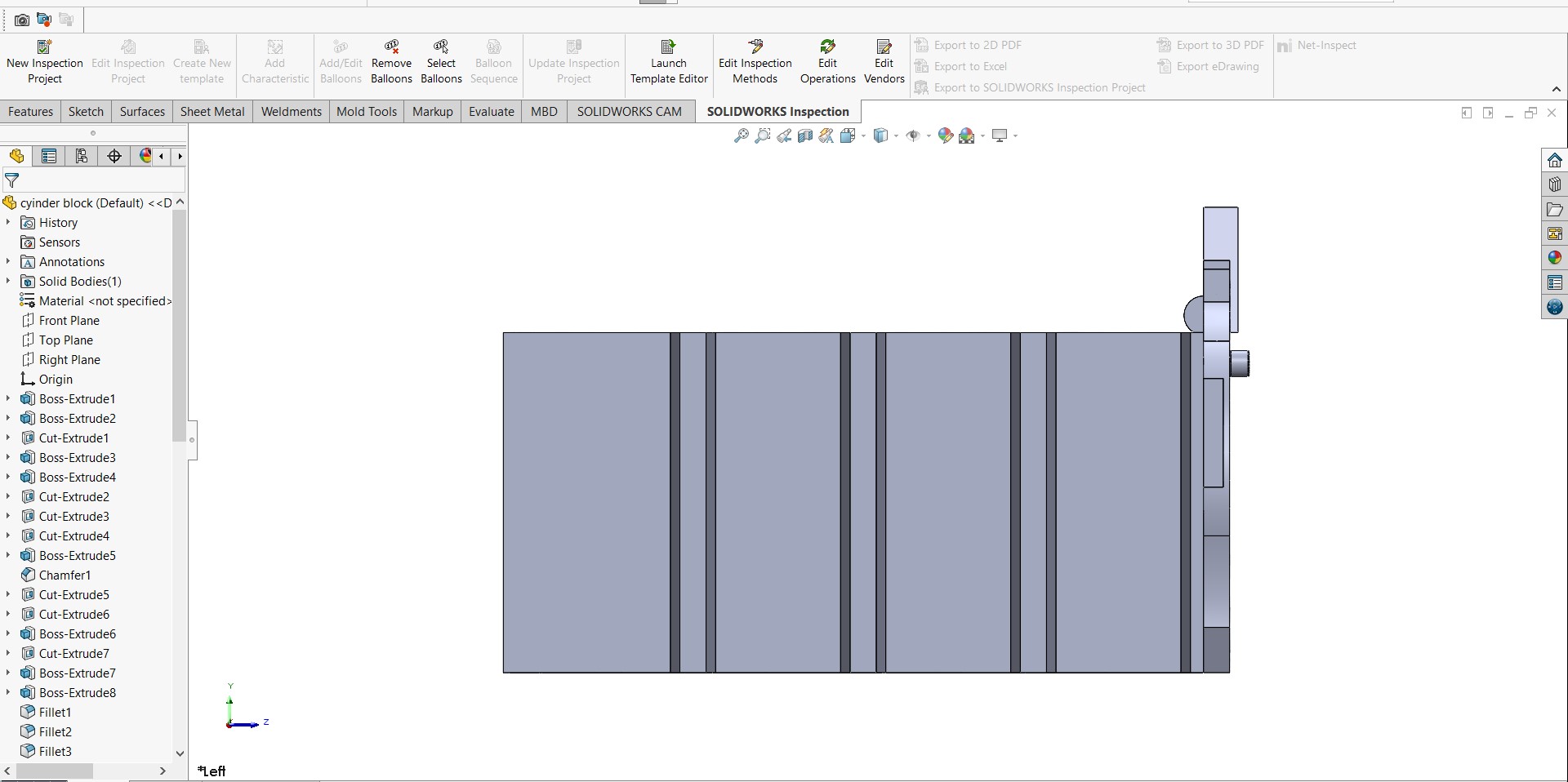Open Custom Properties task pane
Viewport: 1568px width, 782px height.
point(1554,282)
